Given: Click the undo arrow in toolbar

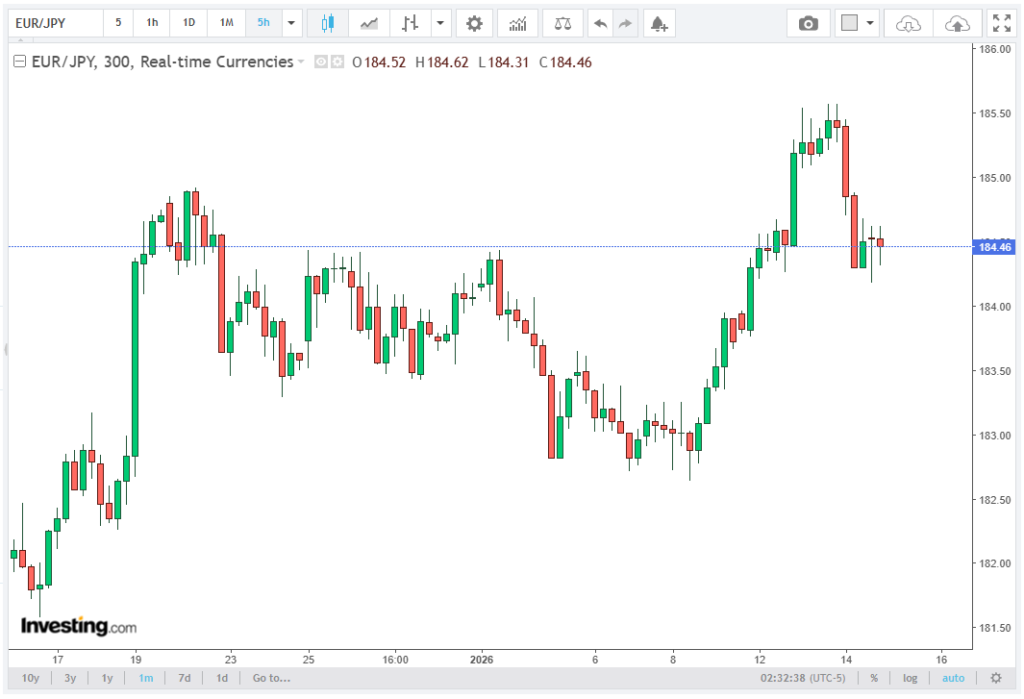Looking at the screenshot, I should point(600,23).
